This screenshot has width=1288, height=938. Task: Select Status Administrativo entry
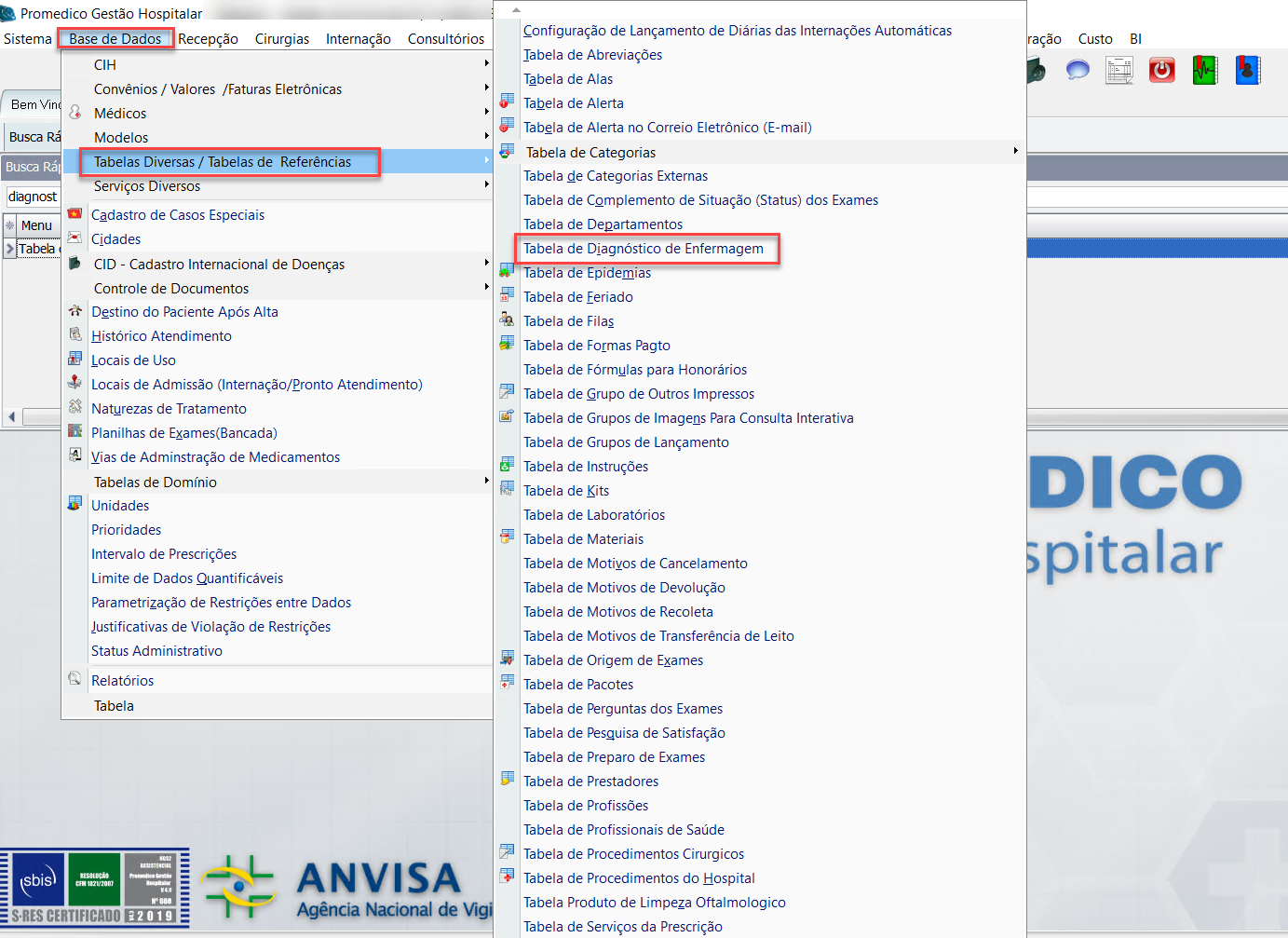pyautogui.click(x=156, y=651)
